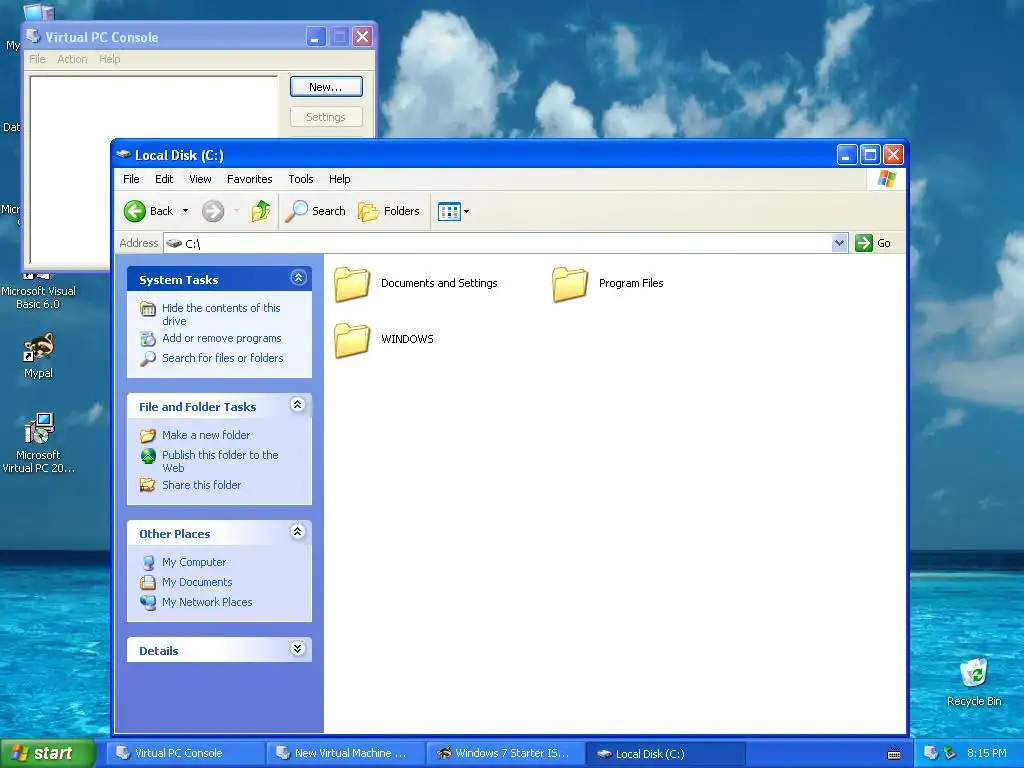Select the Documents and Settings folder icon

tap(353, 283)
